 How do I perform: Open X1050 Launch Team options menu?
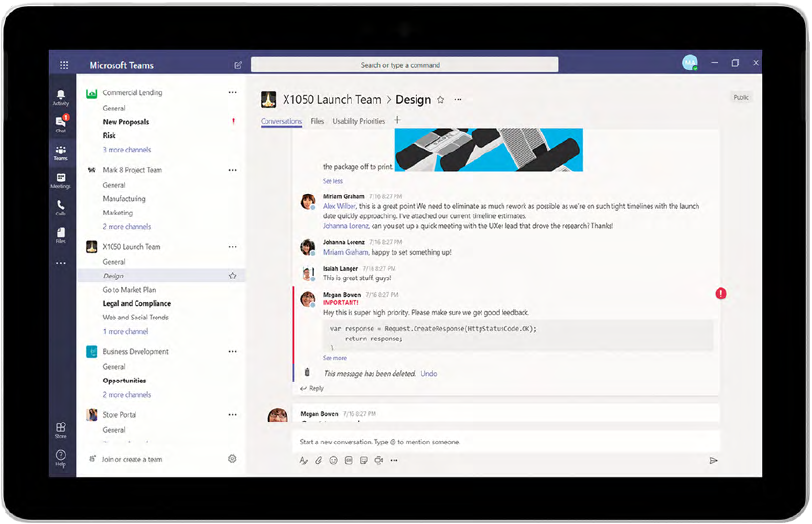click(233, 246)
